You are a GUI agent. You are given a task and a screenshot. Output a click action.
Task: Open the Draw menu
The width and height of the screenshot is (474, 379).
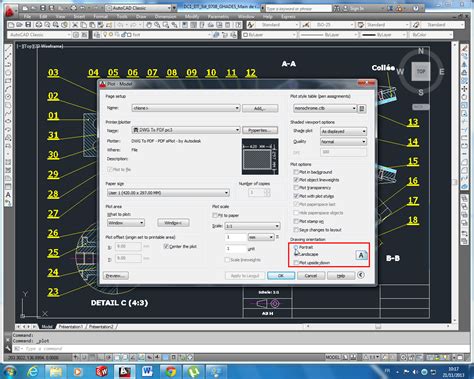click(141, 16)
